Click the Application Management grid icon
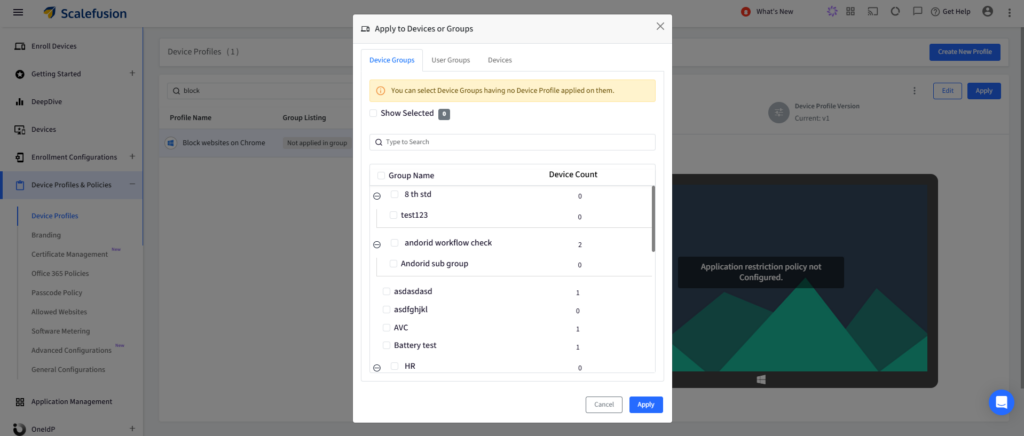The width and height of the screenshot is (1024, 436). [x=20, y=401]
